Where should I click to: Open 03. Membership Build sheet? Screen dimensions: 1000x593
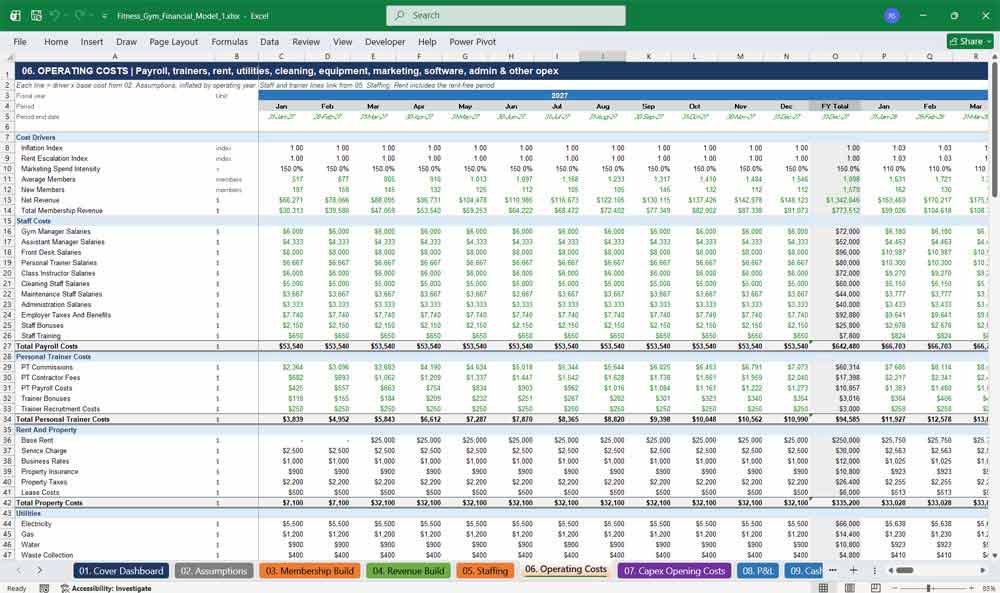pyautogui.click(x=310, y=571)
